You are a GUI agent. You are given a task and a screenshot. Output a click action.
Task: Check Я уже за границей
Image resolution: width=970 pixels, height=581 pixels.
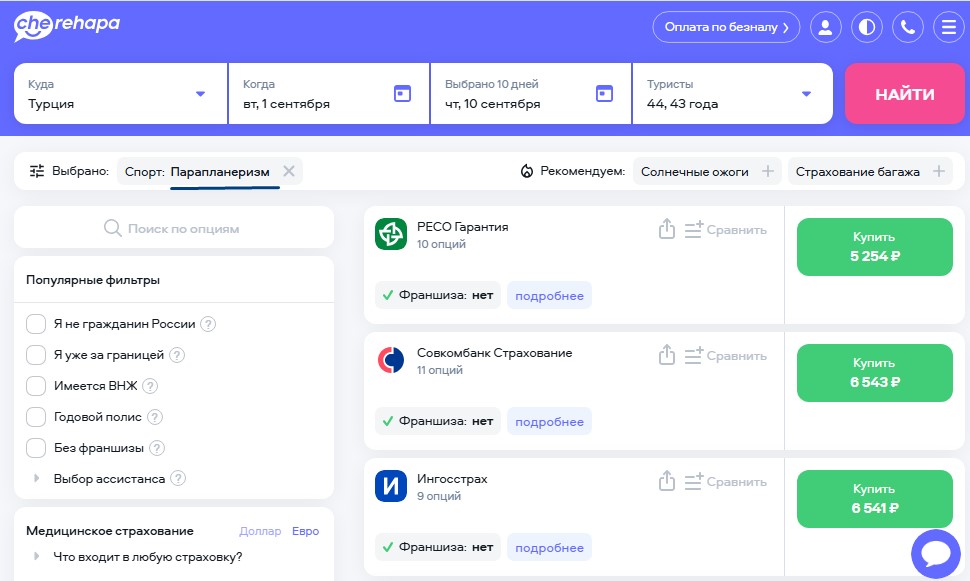tap(36, 355)
